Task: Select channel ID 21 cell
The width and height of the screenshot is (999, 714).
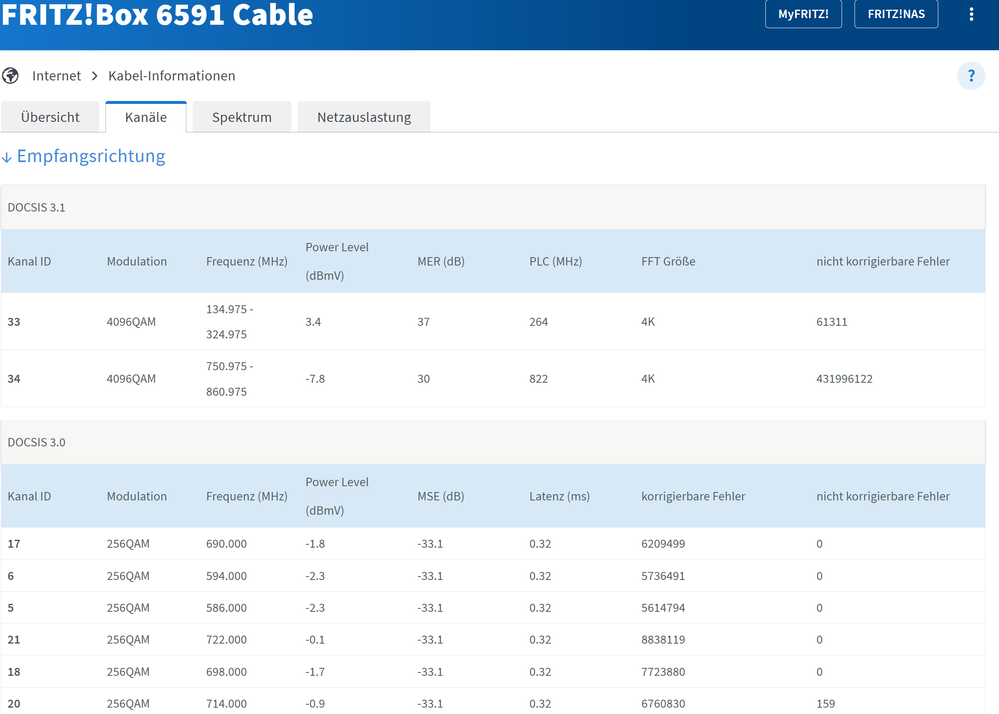Action: point(14,639)
